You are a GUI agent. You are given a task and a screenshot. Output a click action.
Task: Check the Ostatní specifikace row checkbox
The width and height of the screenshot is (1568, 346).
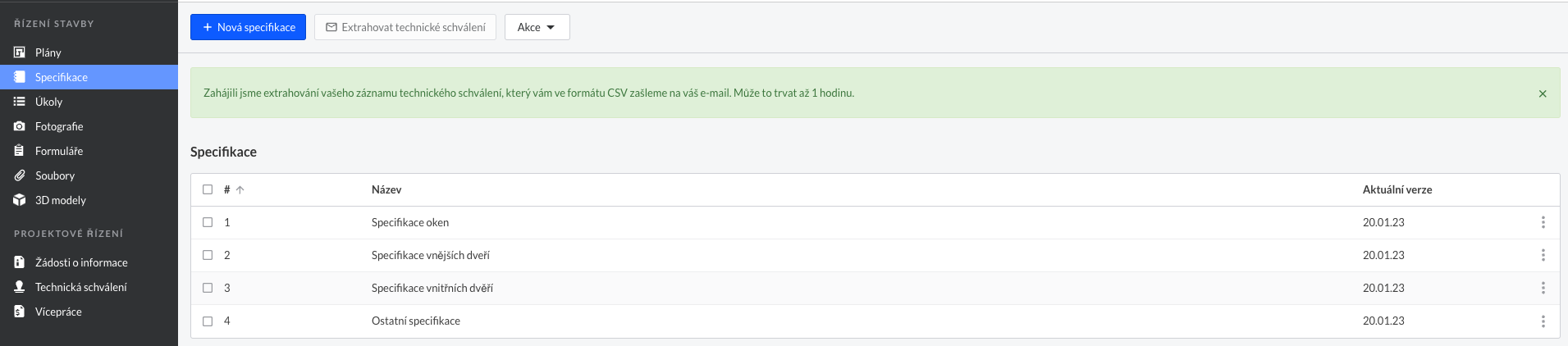point(208,321)
